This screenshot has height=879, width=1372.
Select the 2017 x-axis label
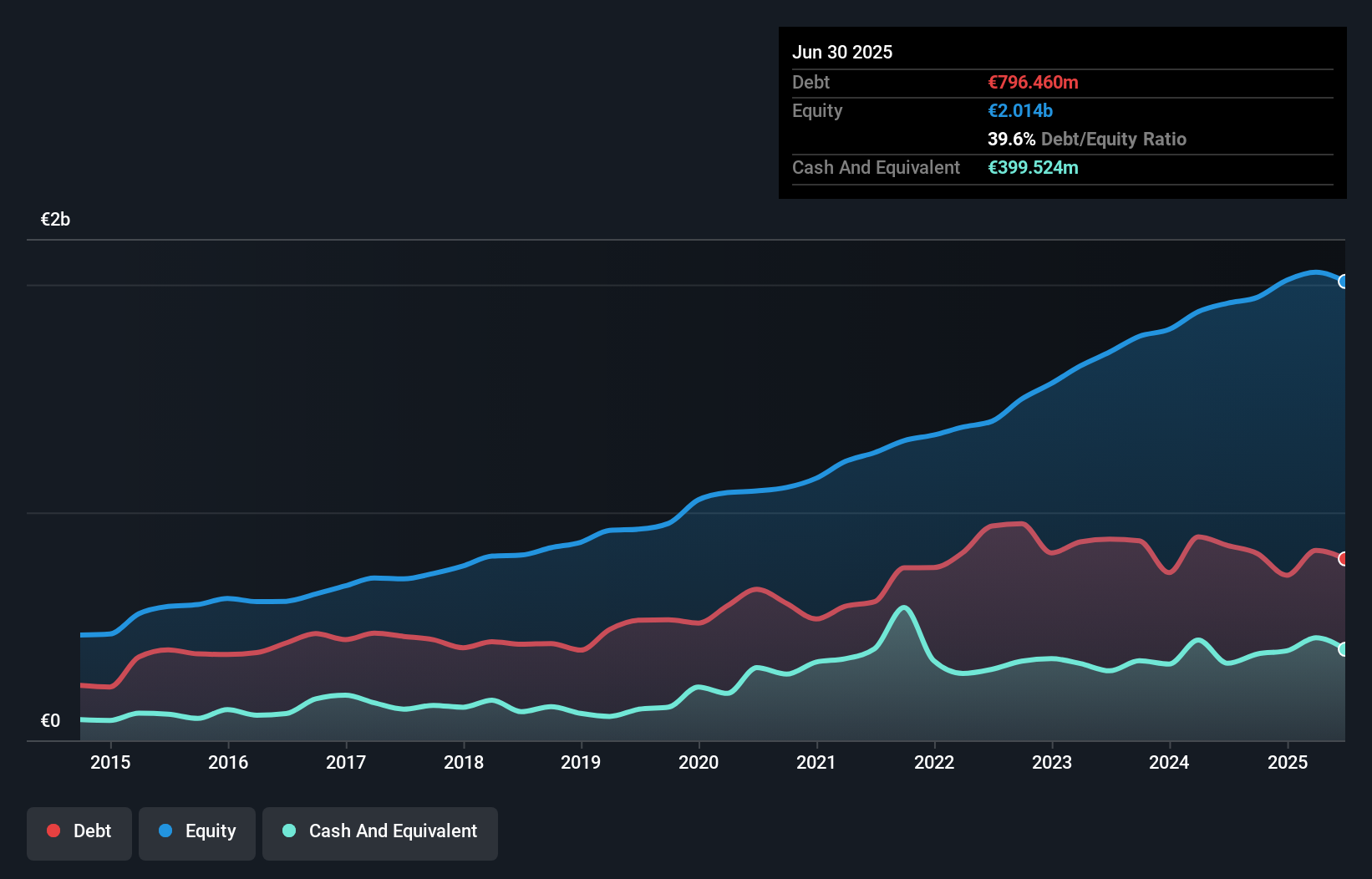[346, 762]
